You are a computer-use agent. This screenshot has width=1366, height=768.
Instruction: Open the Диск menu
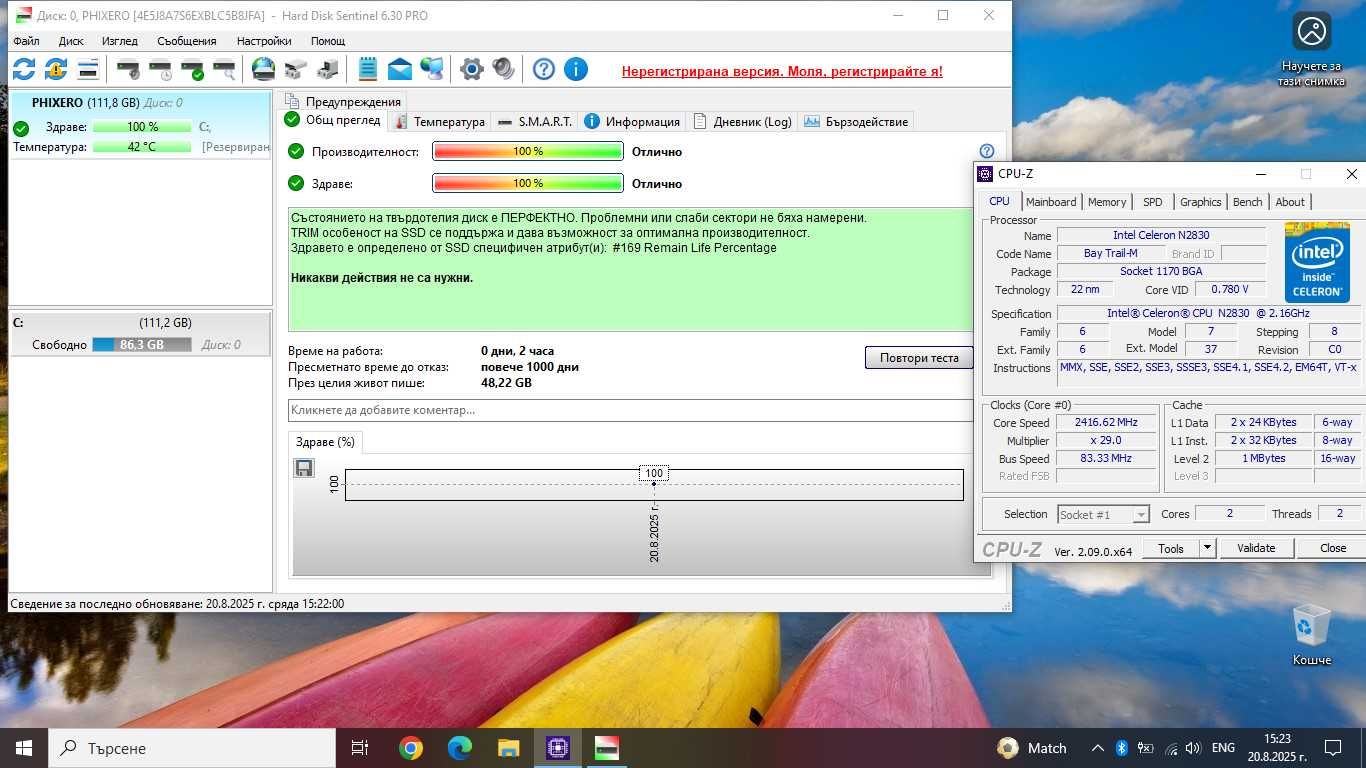tap(71, 41)
